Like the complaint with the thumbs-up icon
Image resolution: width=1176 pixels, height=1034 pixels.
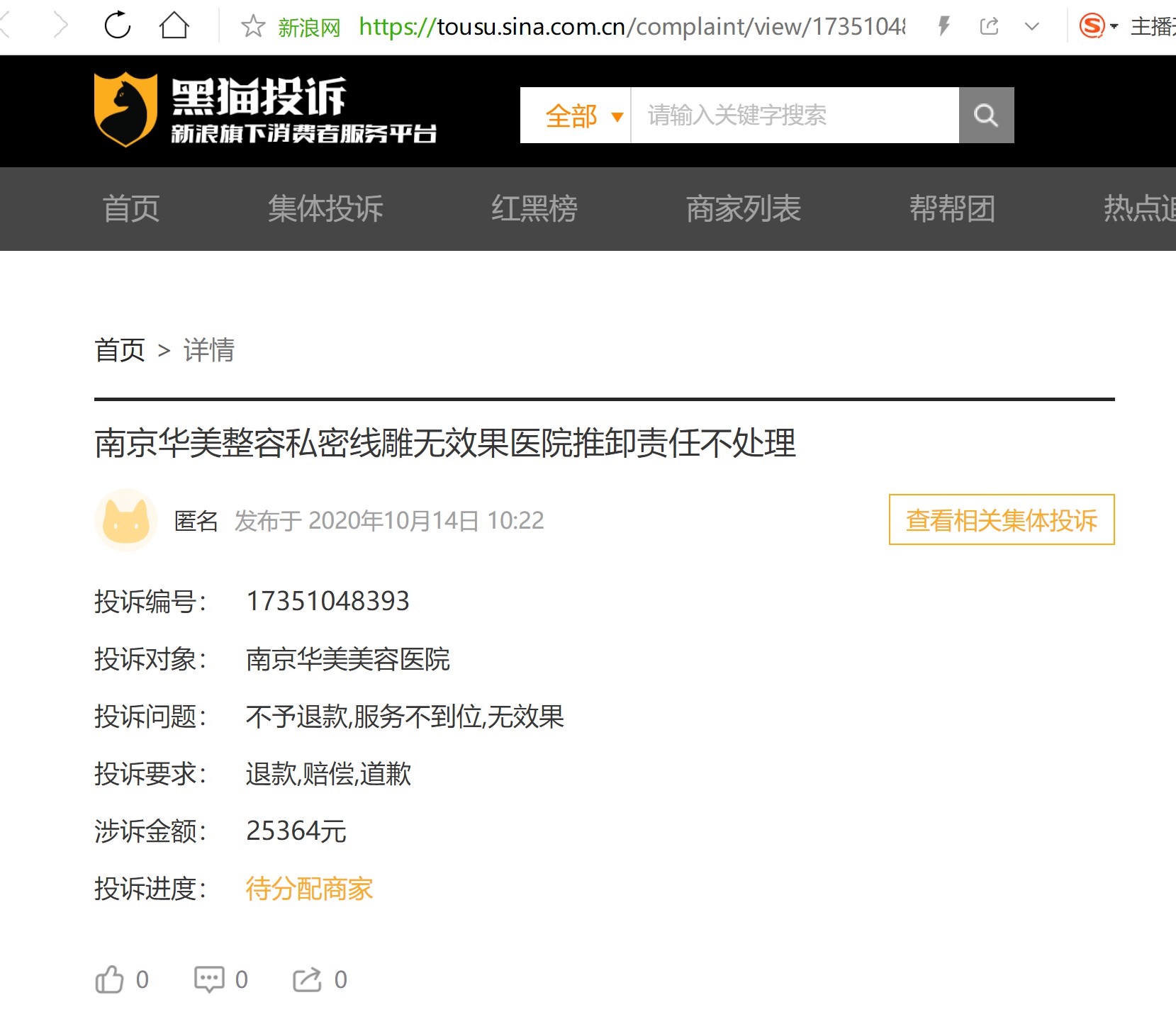tap(110, 979)
